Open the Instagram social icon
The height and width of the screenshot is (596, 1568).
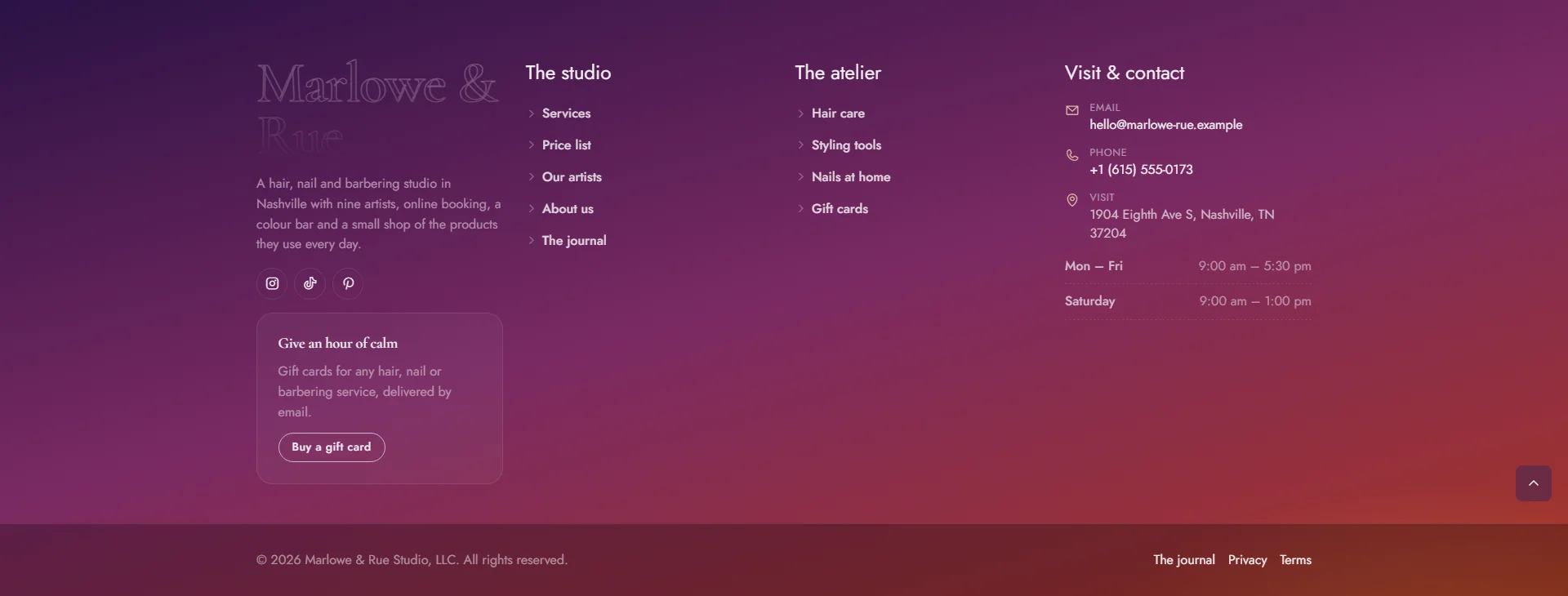click(x=272, y=283)
